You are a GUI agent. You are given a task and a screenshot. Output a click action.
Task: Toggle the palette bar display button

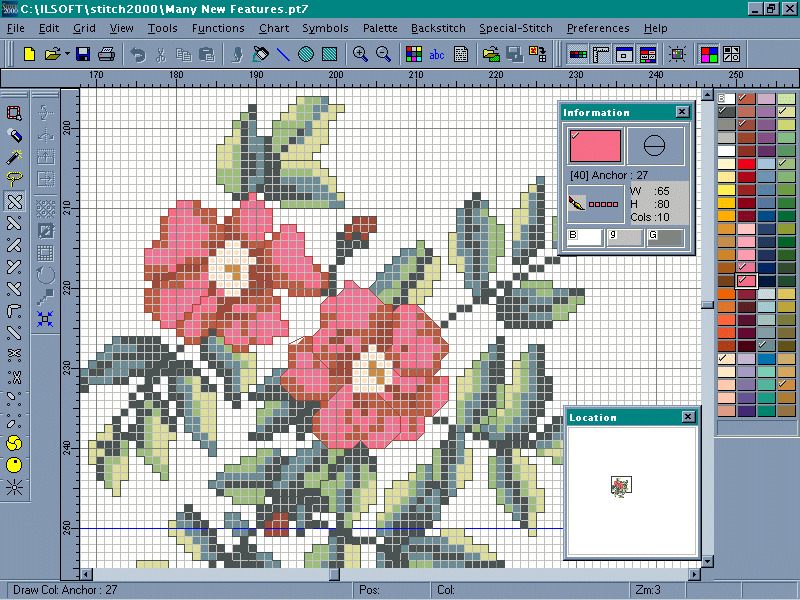click(x=578, y=54)
